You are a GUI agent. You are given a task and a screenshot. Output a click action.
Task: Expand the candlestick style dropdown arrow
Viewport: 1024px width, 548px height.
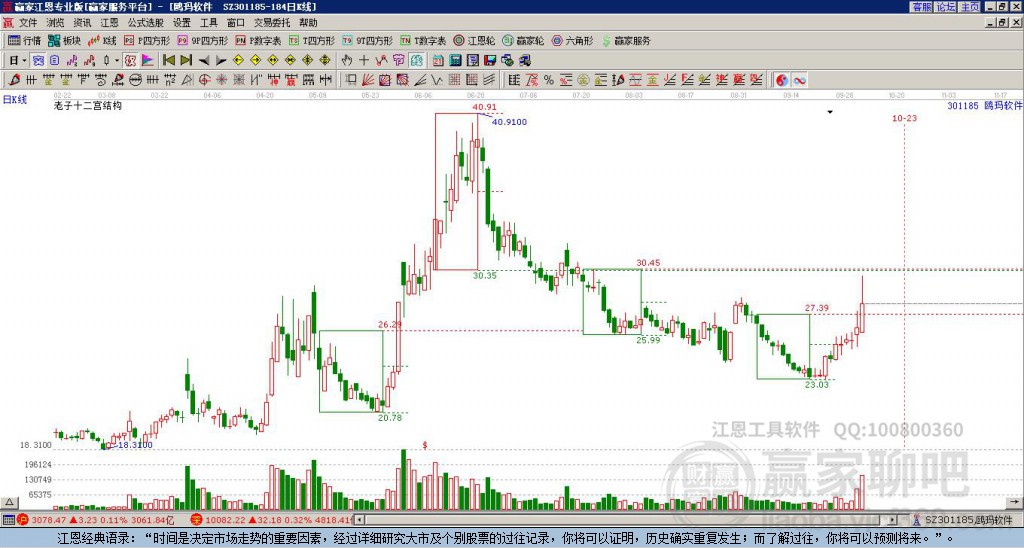coord(117,61)
